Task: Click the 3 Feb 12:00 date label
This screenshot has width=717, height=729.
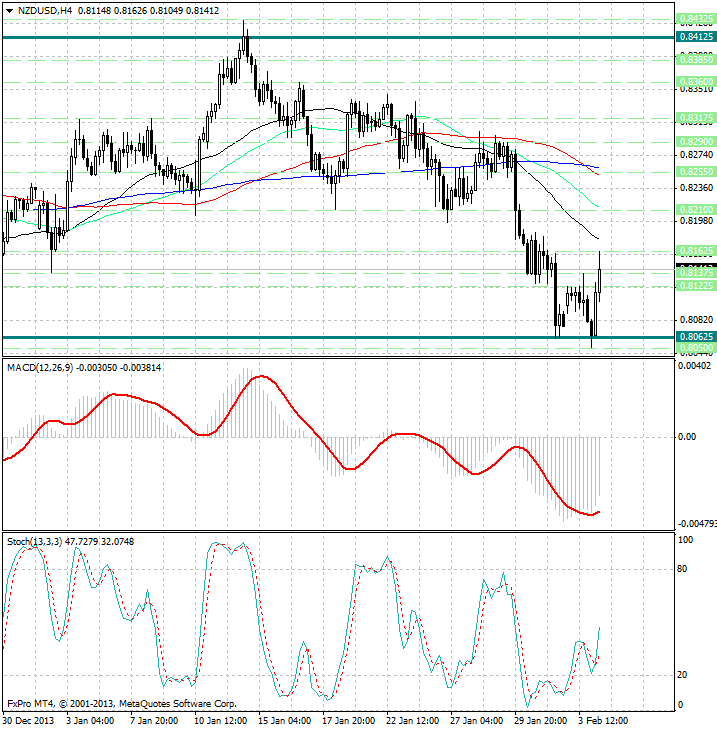Action: (603, 721)
